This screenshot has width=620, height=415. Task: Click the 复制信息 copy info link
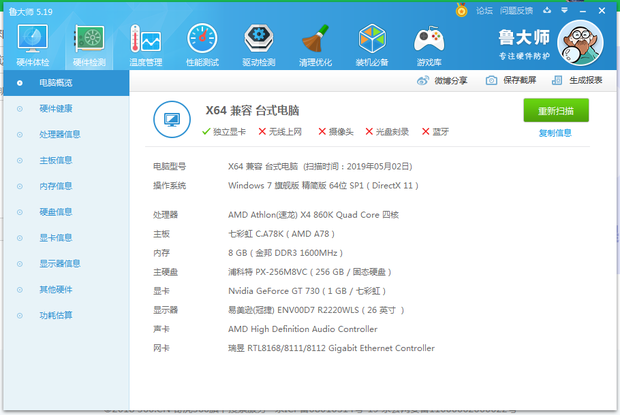[x=555, y=133]
